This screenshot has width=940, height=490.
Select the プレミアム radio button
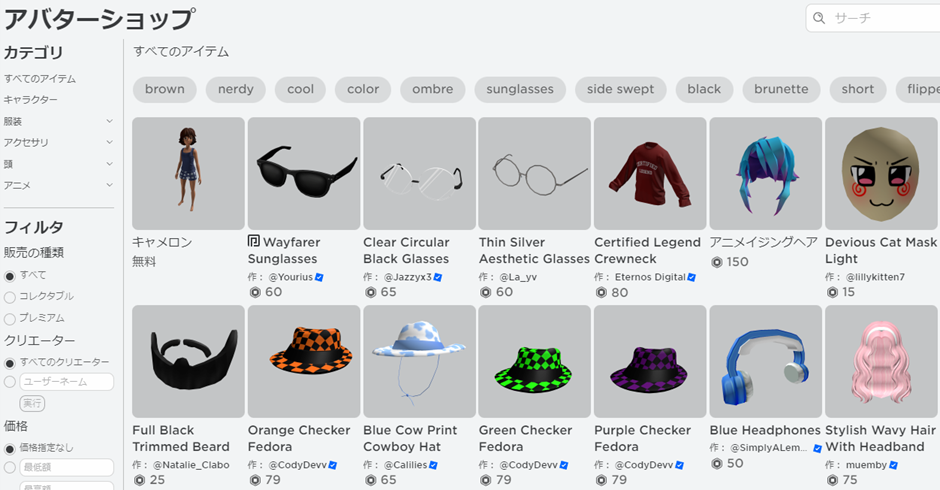(x=10, y=318)
